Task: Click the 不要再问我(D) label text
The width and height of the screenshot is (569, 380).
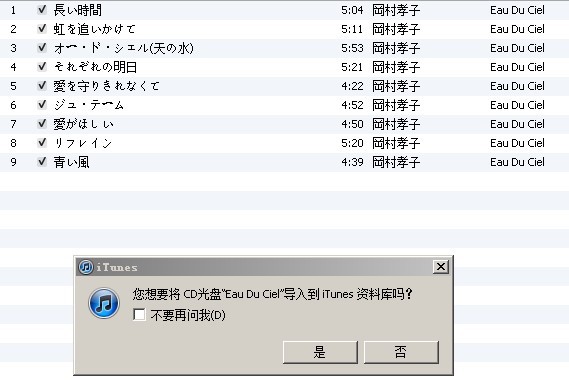Action: click(188, 315)
